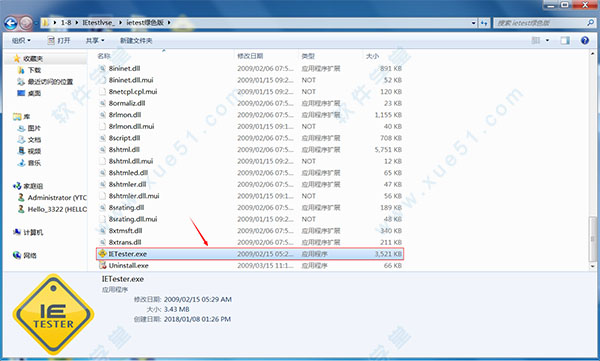Click the Music library icon
The width and height of the screenshot is (600, 361).
21,163
